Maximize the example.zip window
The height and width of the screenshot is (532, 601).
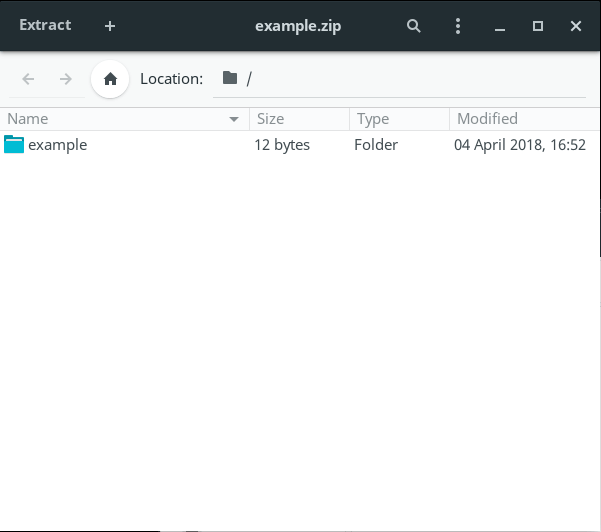tap(538, 26)
